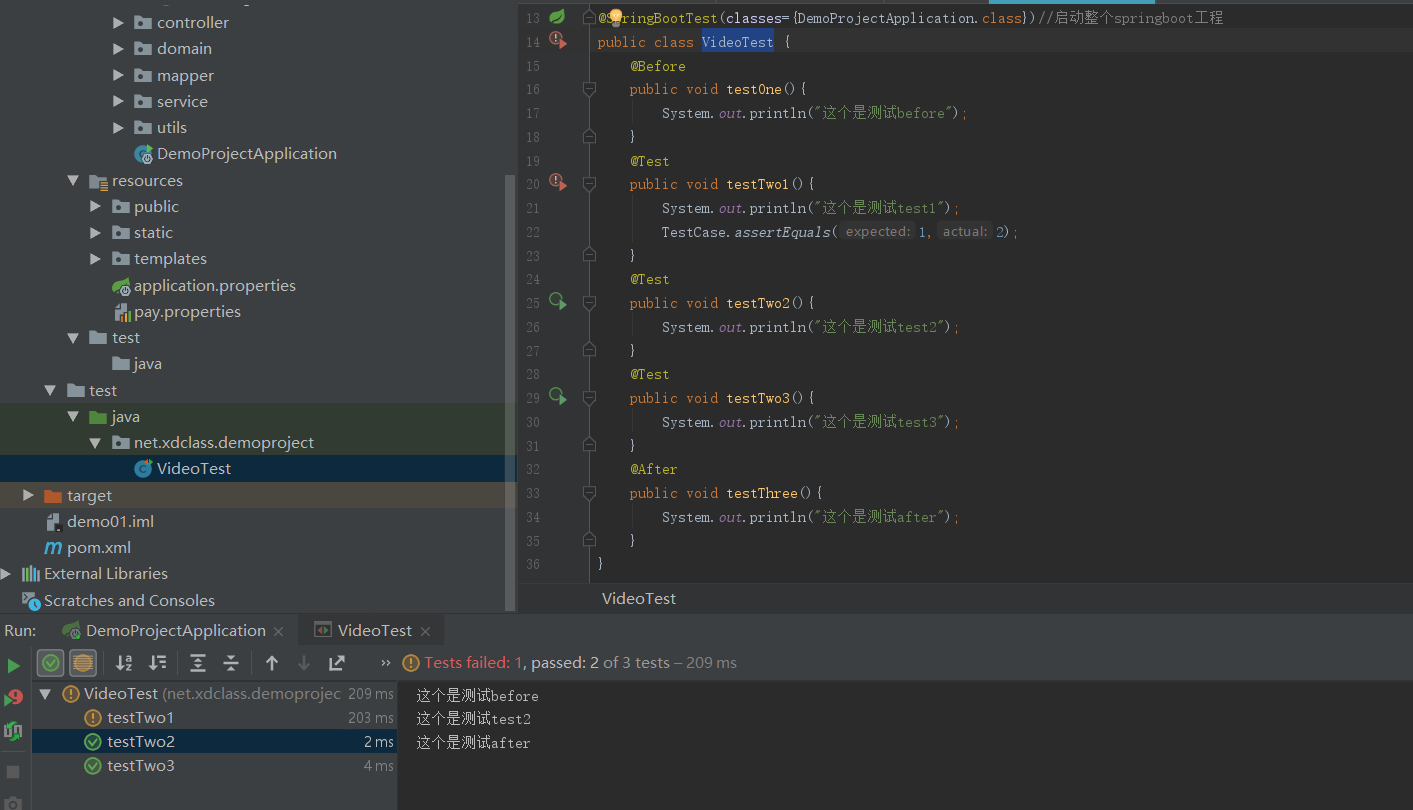Switch to DemoProjectApplication run tab
Screen dimensions: 1413x810
pos(175,631)
